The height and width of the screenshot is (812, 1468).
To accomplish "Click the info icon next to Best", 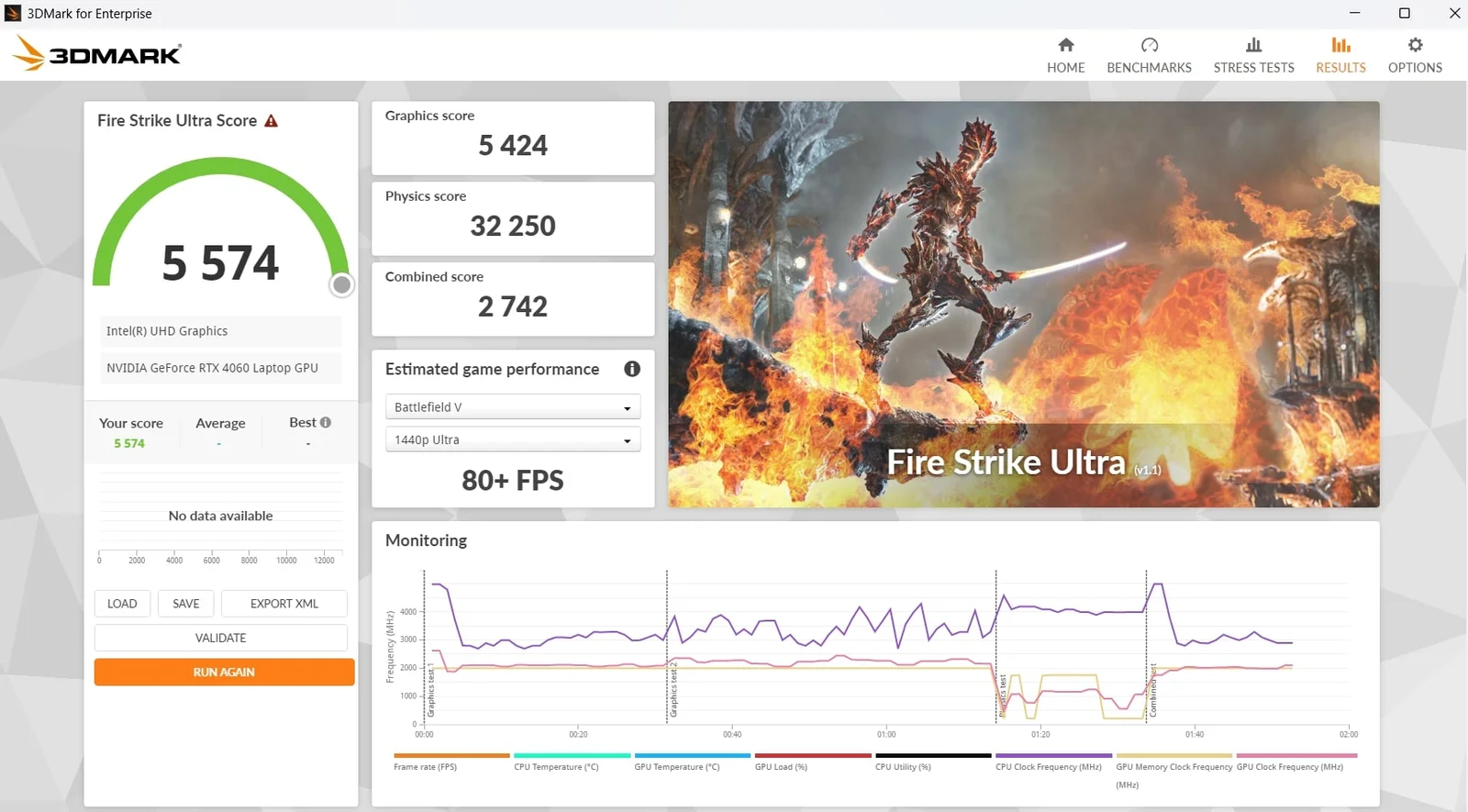I will click(x=326, y=422).
